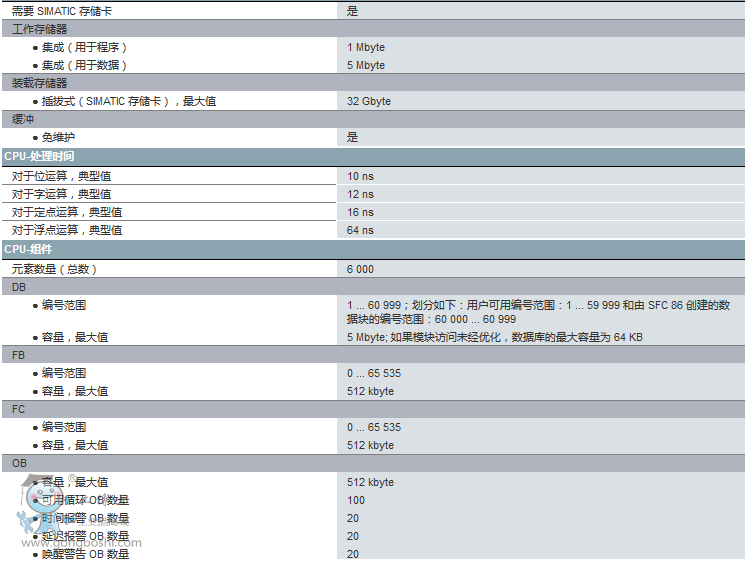Viewport: 746px width, 562px height.
Task: Click the FC group heading row
Action: coord(19,409)
